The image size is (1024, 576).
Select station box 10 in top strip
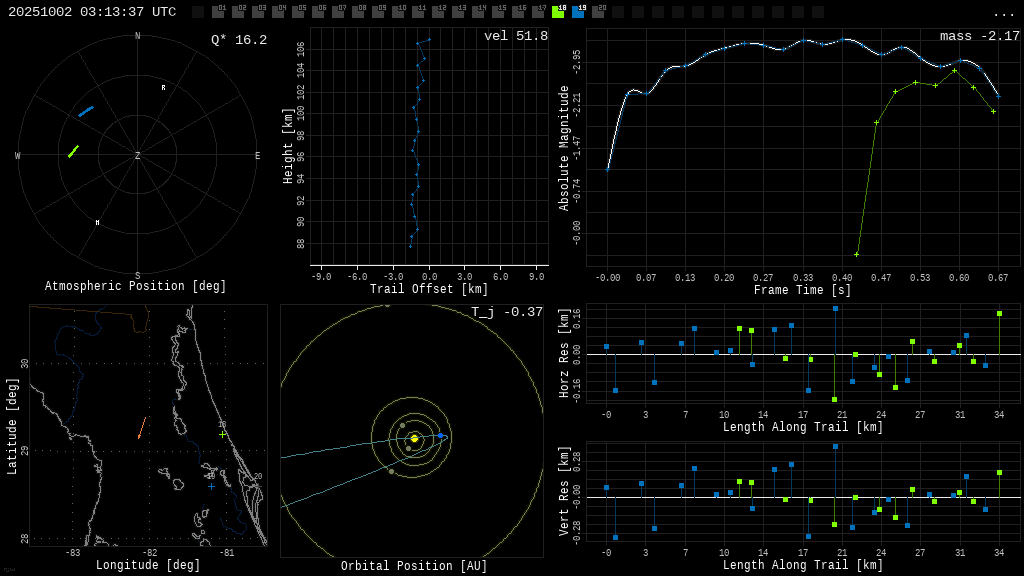(398, 12)
